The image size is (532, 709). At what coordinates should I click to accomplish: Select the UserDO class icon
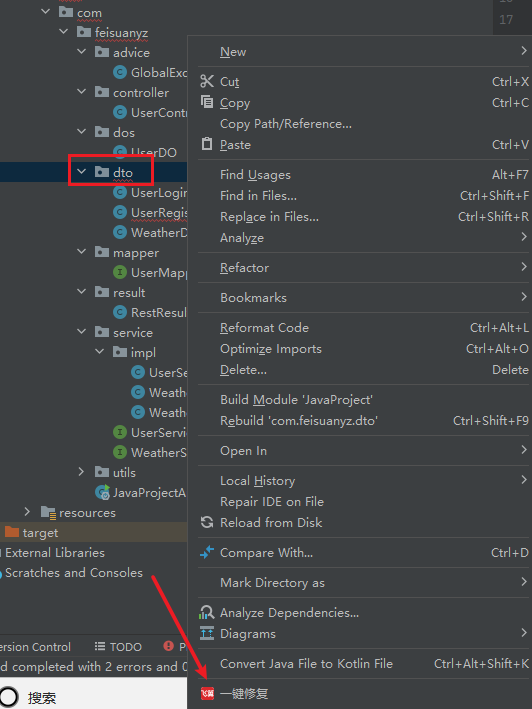(120, 152)
